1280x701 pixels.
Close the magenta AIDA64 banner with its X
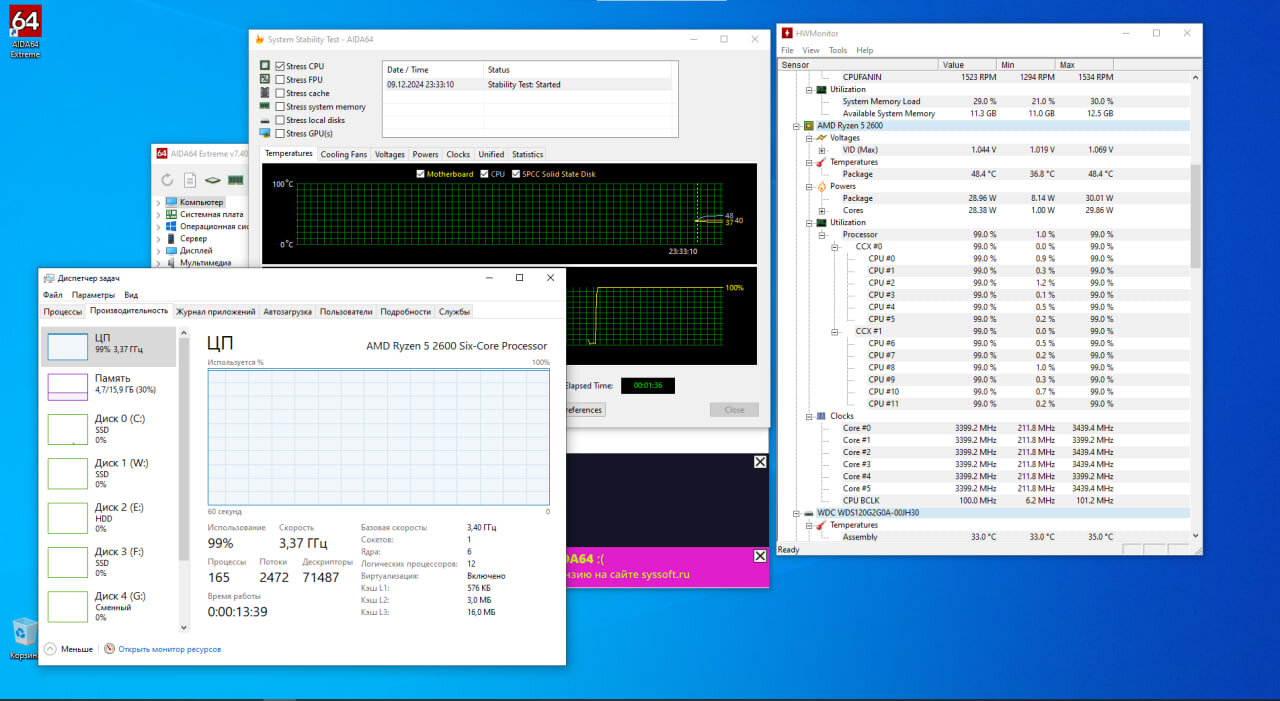pyautogui.click(x=760, y=556)
